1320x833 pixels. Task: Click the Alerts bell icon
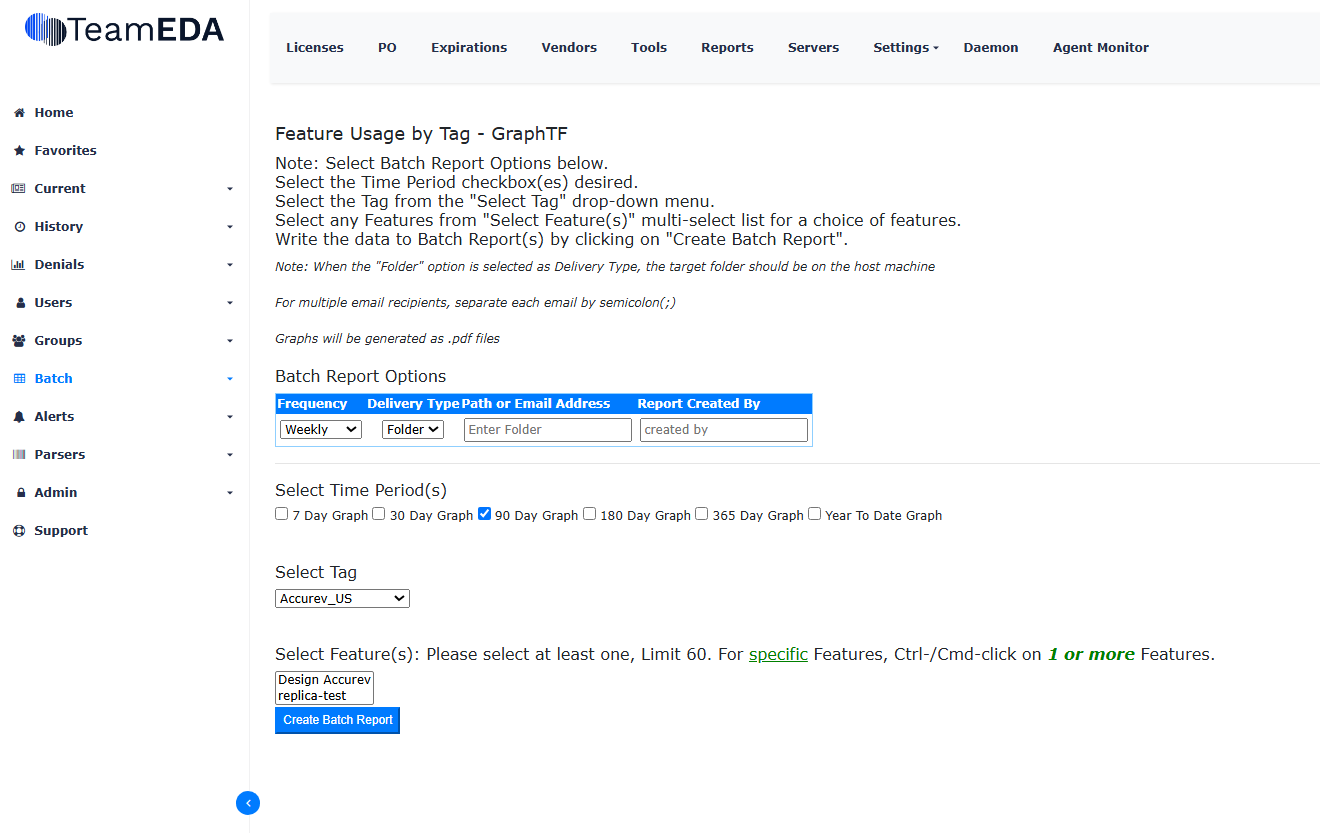(18, 417)
